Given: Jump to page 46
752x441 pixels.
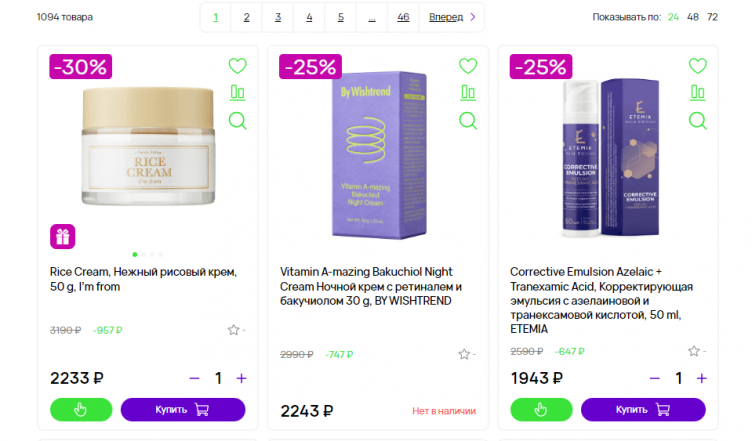Looking at the screenshot, I should [402, 17].
